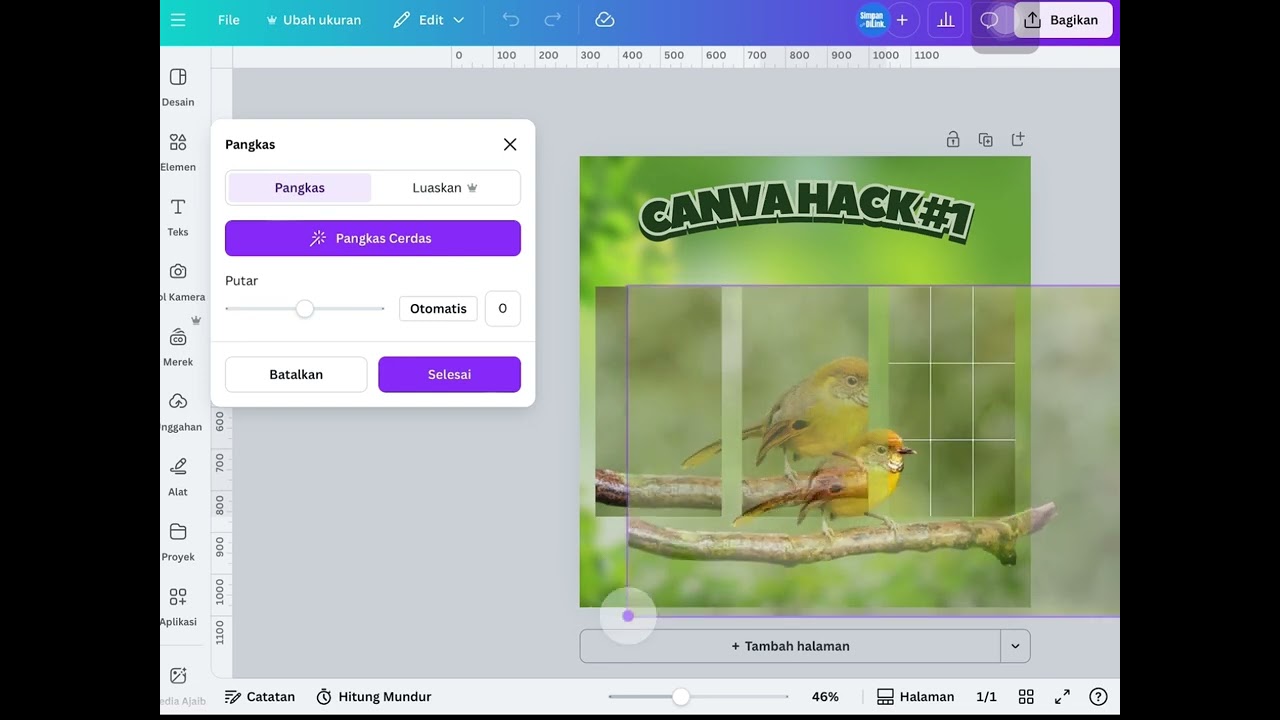Screen dimensions: 1280x720
Task: Apply Pangkas Cerdas smart crop
Action: (x=373, y=238)
